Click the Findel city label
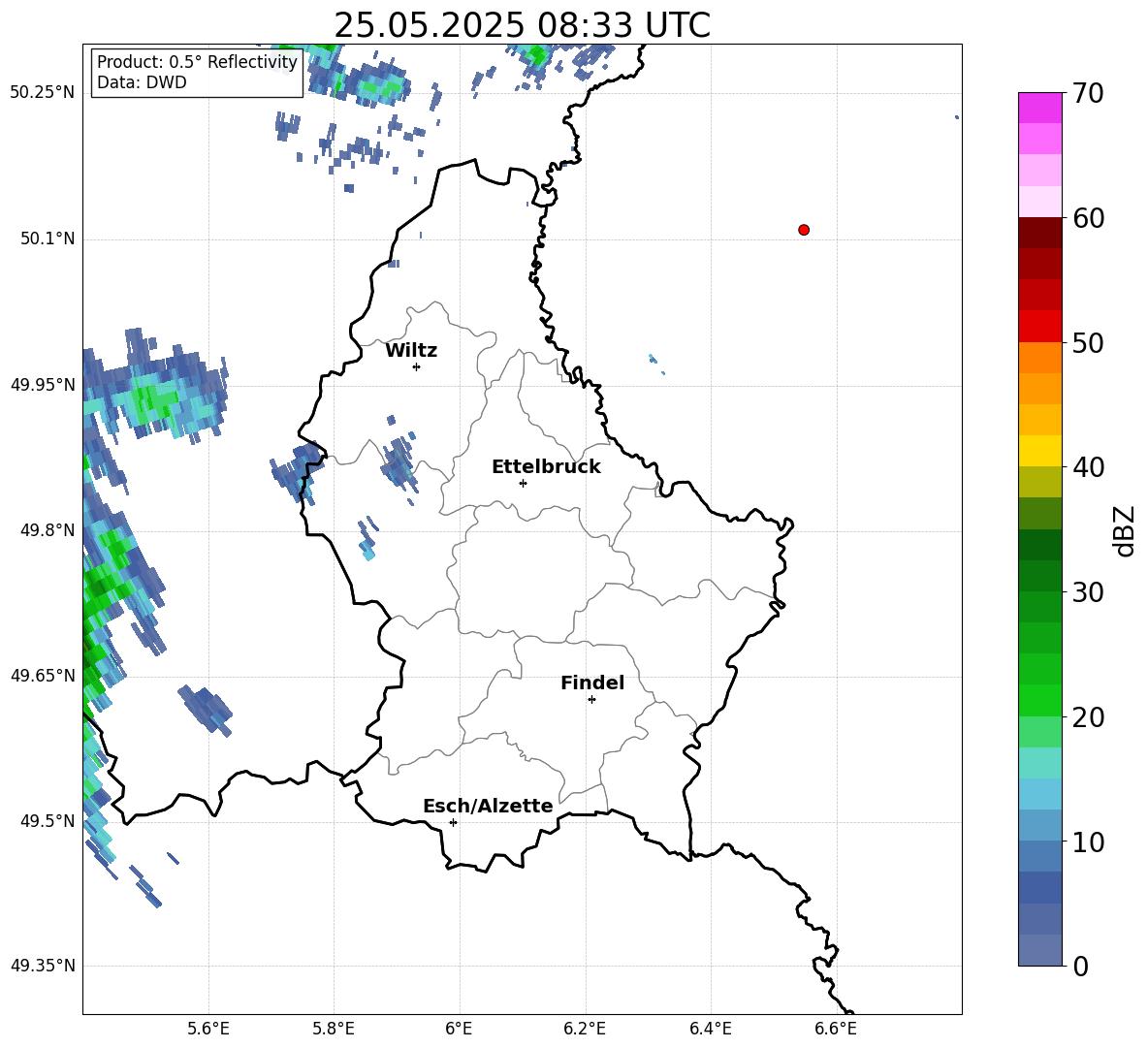This screenshot has height=1048, width=1148. [592, 683]
